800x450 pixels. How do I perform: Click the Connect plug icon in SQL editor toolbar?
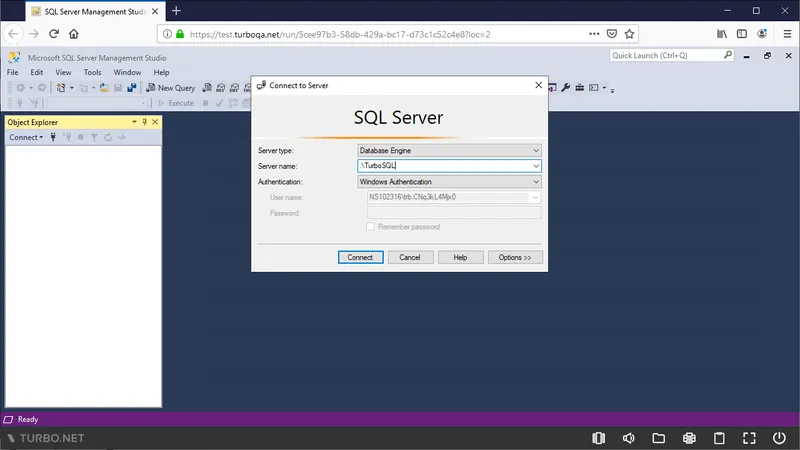(20, 103)
